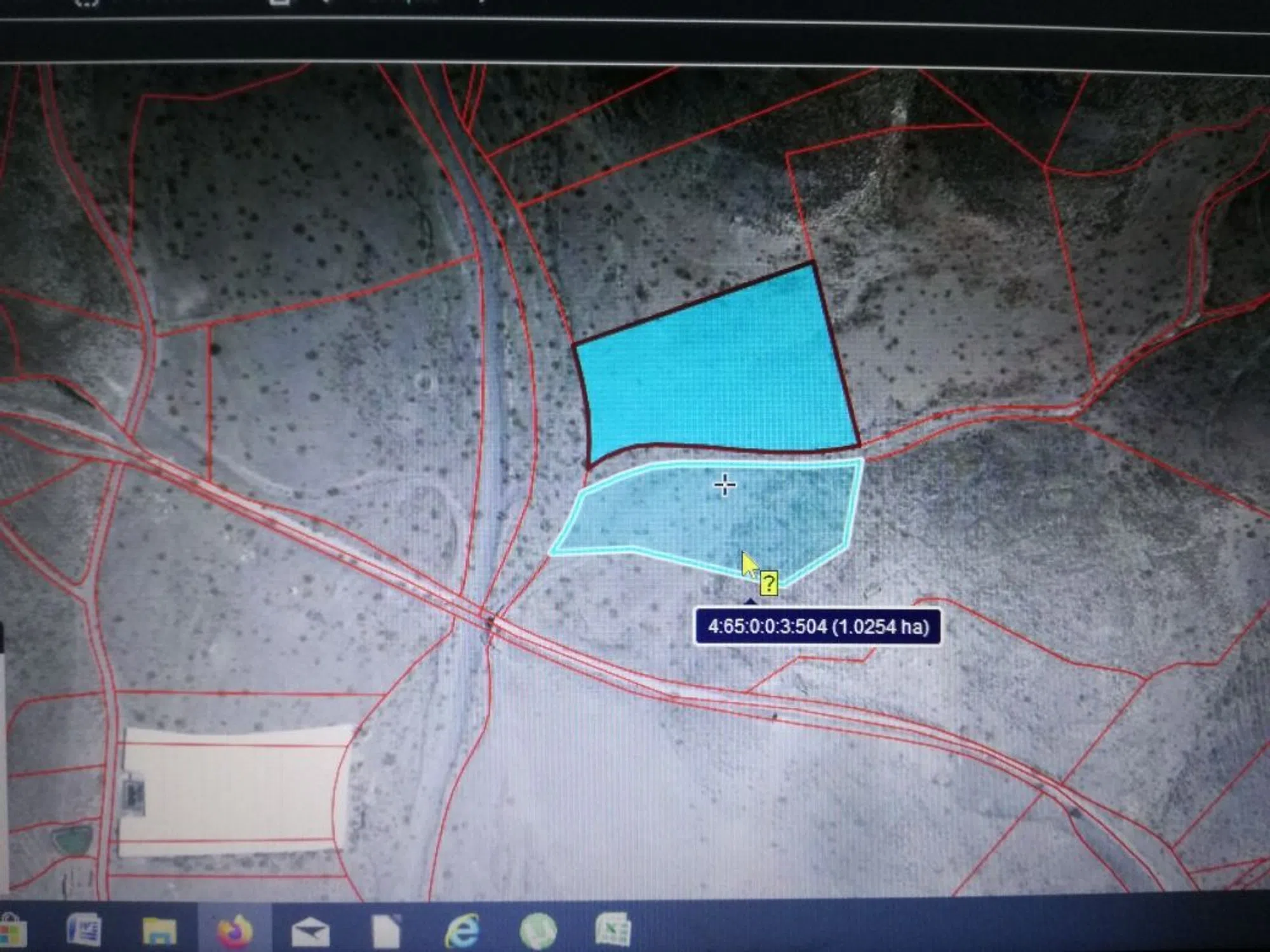The image size is (1270, 952).
Task: Click the small green pond near building
Action: tap(71, 840)
